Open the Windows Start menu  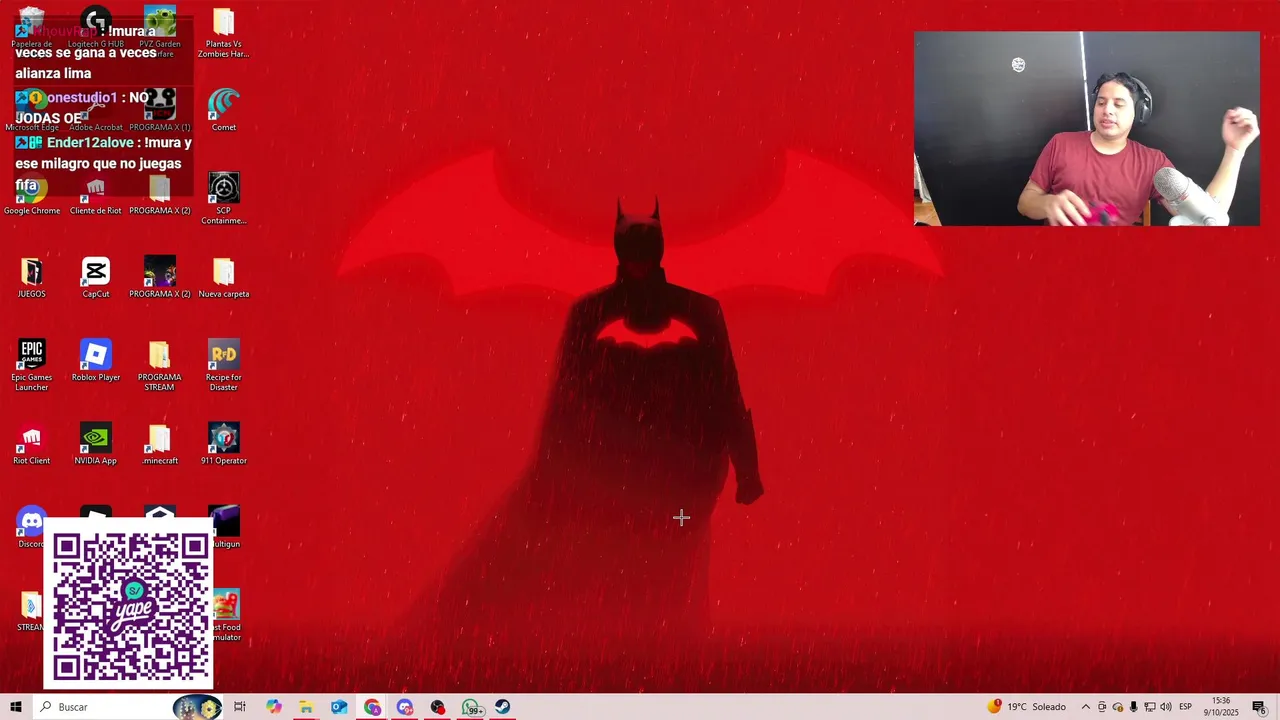coord(16,707)
